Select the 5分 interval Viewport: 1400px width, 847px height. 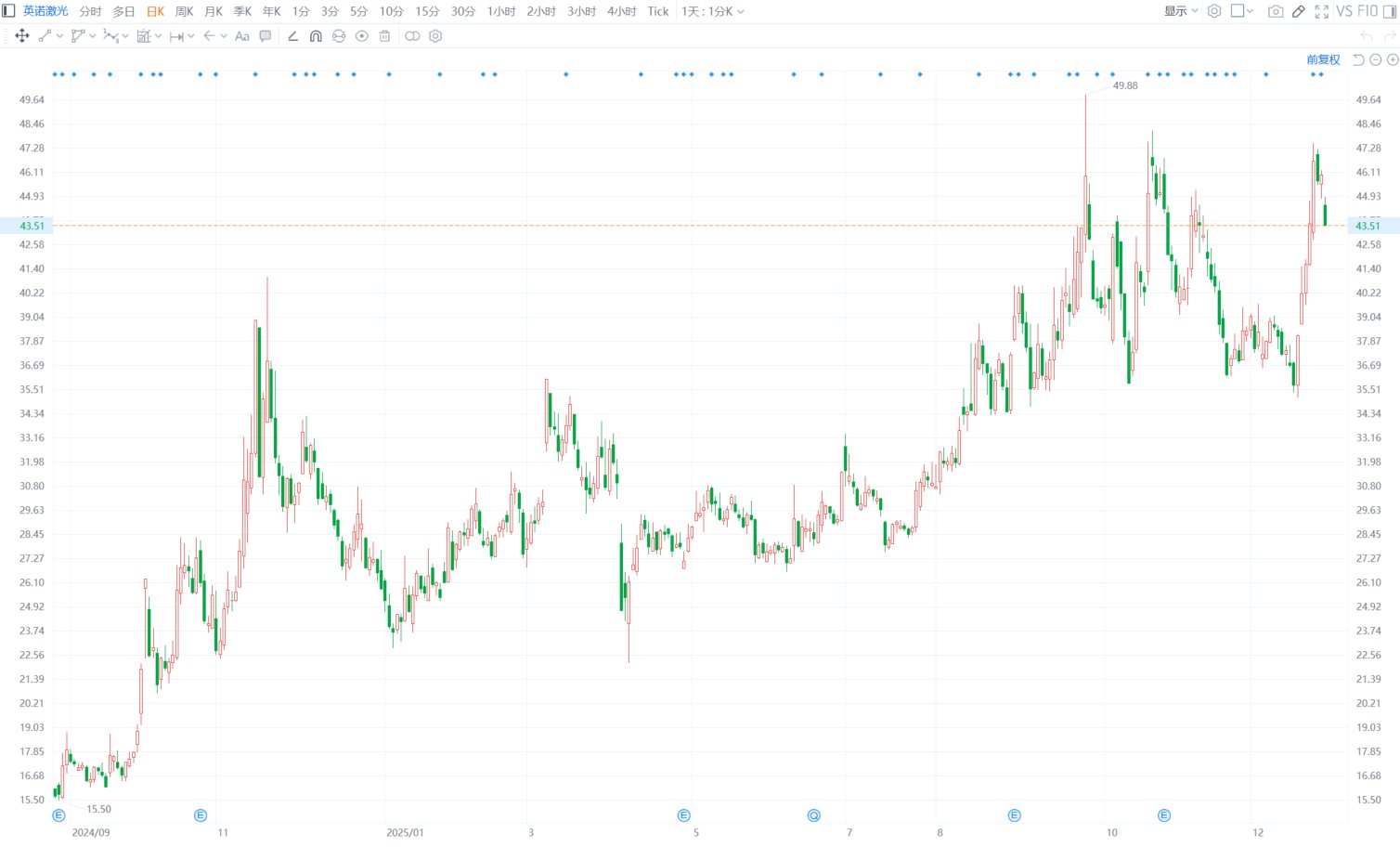click(x=358, y=11)
